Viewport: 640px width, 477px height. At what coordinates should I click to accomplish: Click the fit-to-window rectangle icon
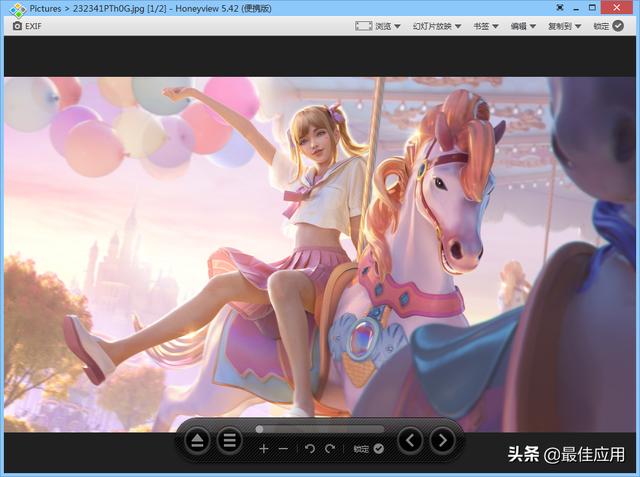pyautogui.click(x=363, y=26)
